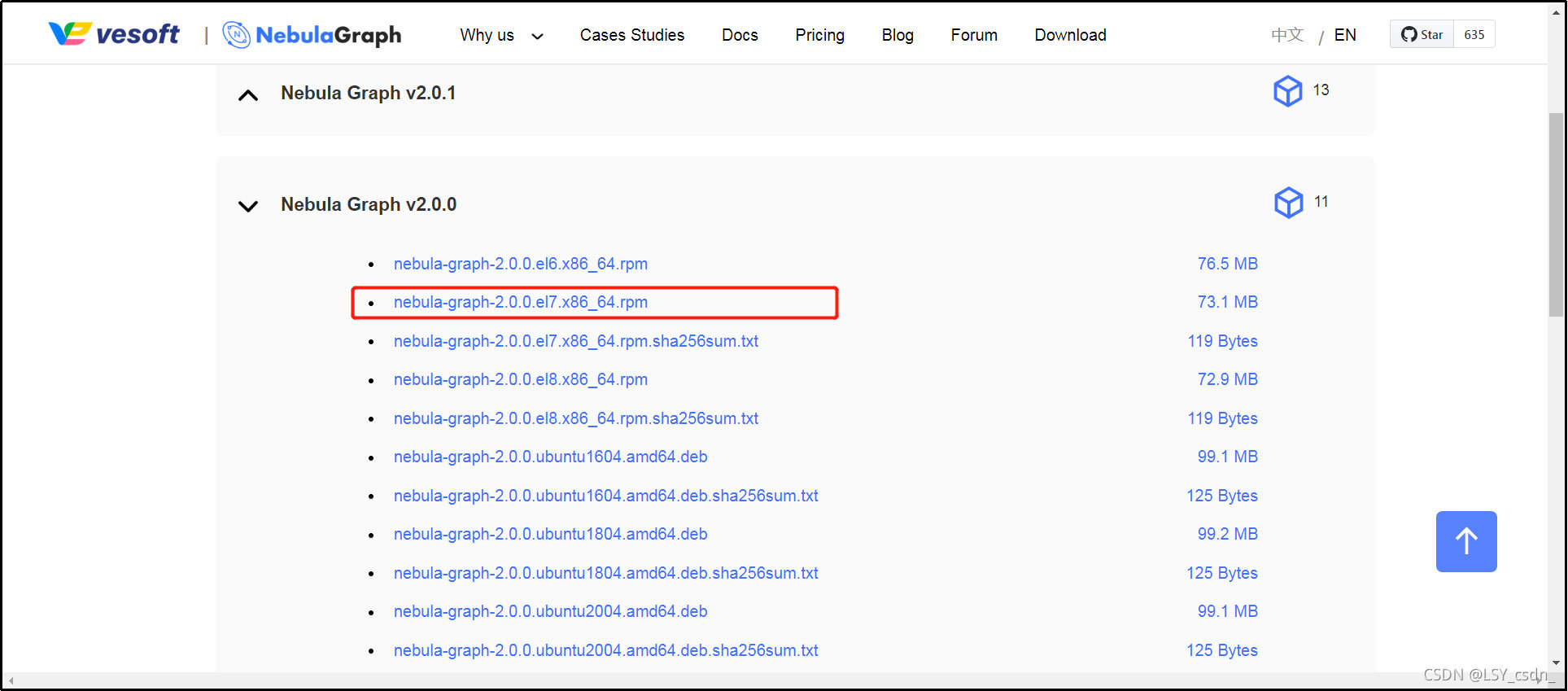Download nebula-graph-2.0.0.el6.x86_64.rpm
Screen dimensions: 1568x691
click(521, 264)
